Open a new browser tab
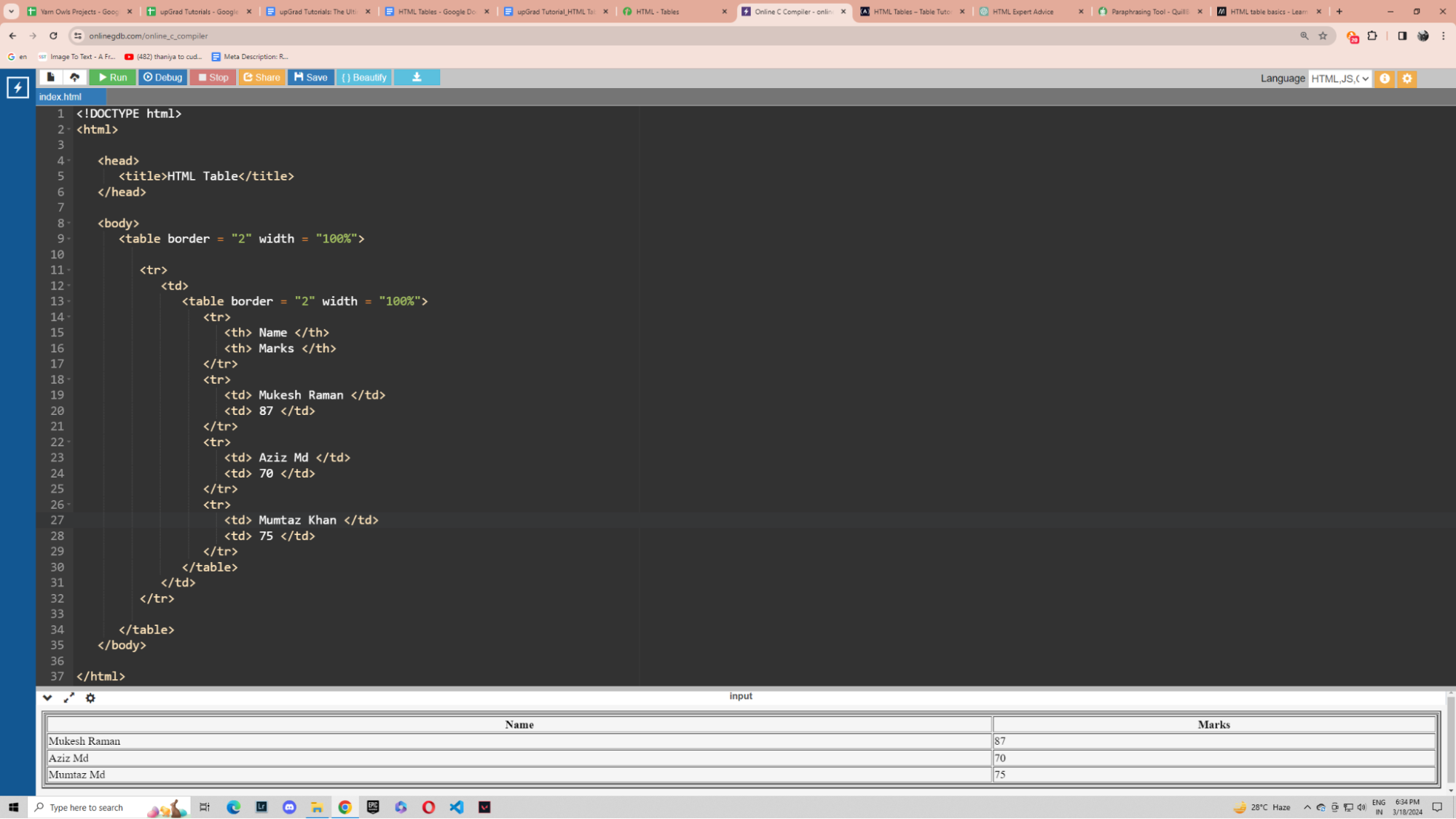1456x819 pixels. [x=1339, y=12]
